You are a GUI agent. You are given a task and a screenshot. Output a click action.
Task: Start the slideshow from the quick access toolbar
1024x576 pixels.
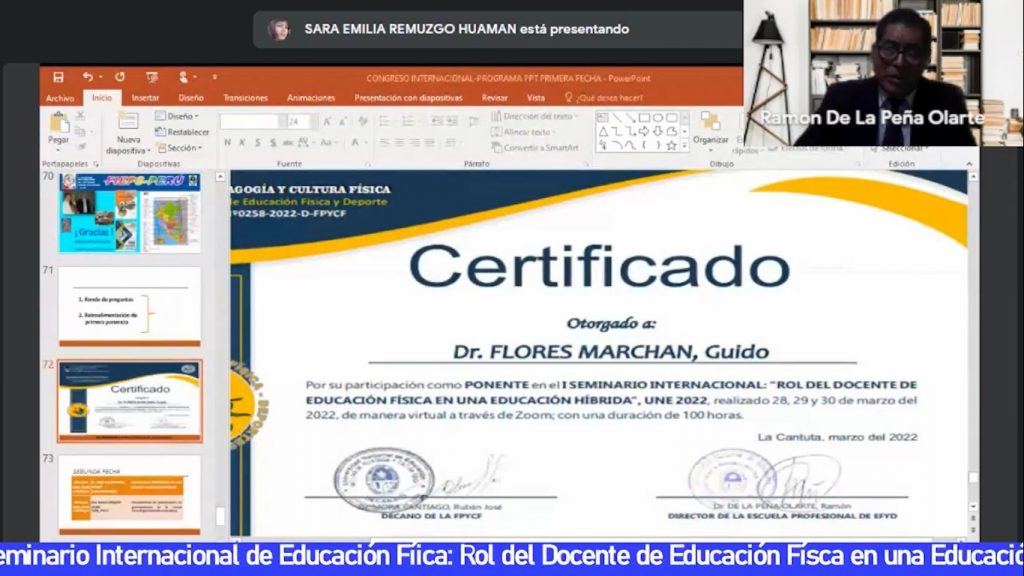pos(152,78)
